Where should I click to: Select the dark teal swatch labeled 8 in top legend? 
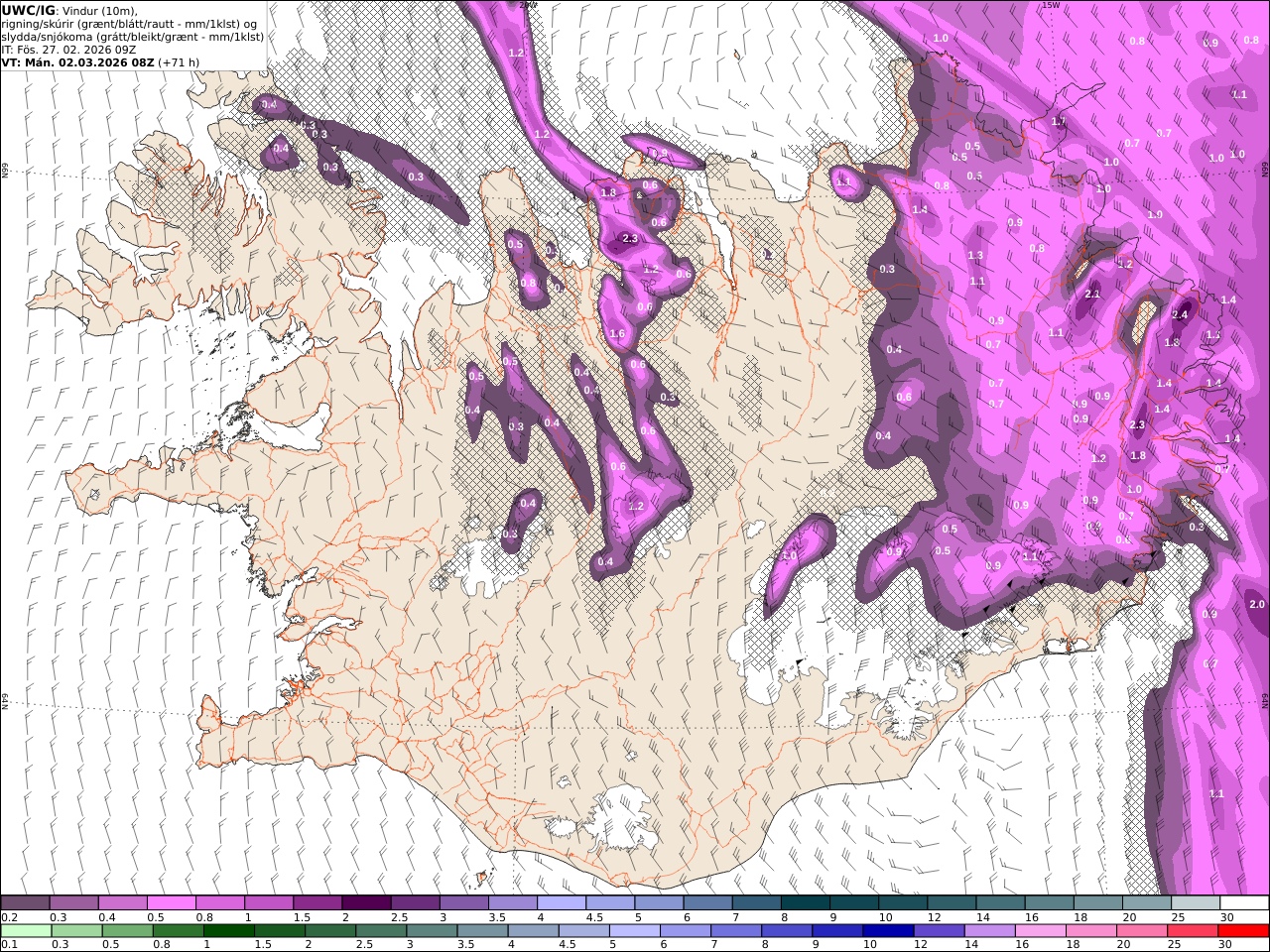click(804, 903)
